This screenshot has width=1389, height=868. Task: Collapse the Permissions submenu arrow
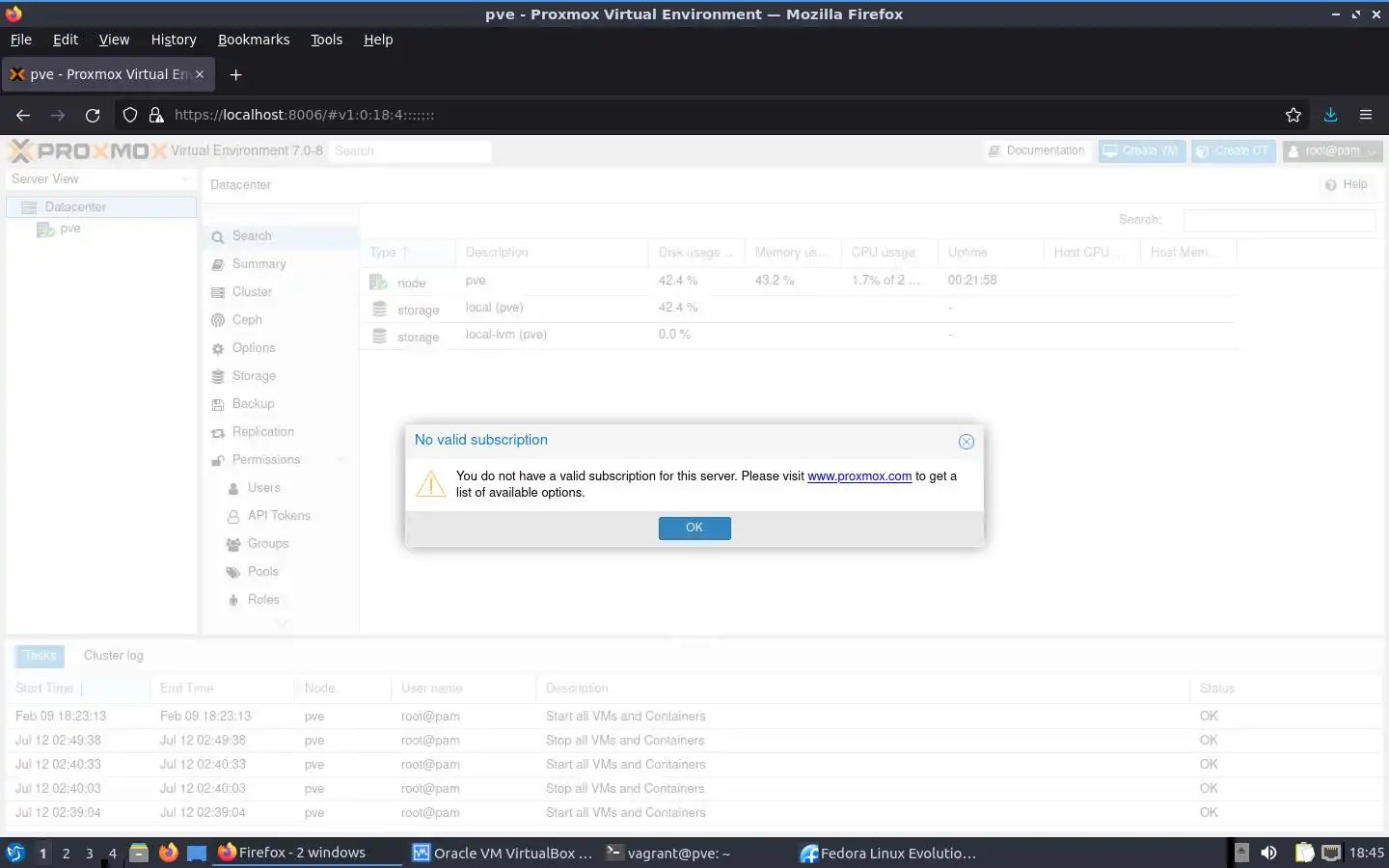click(x=340, y=460)
